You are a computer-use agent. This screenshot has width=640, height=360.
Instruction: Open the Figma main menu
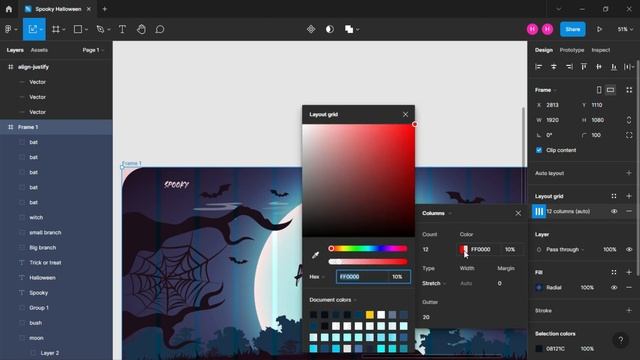pyautogui.click(x=11, y=29)
